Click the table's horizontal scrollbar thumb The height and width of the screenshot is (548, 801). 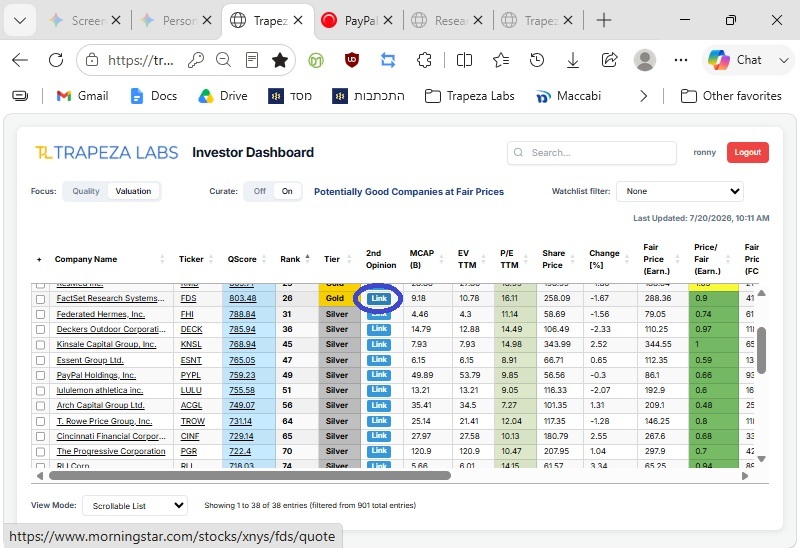coord(250,475)
